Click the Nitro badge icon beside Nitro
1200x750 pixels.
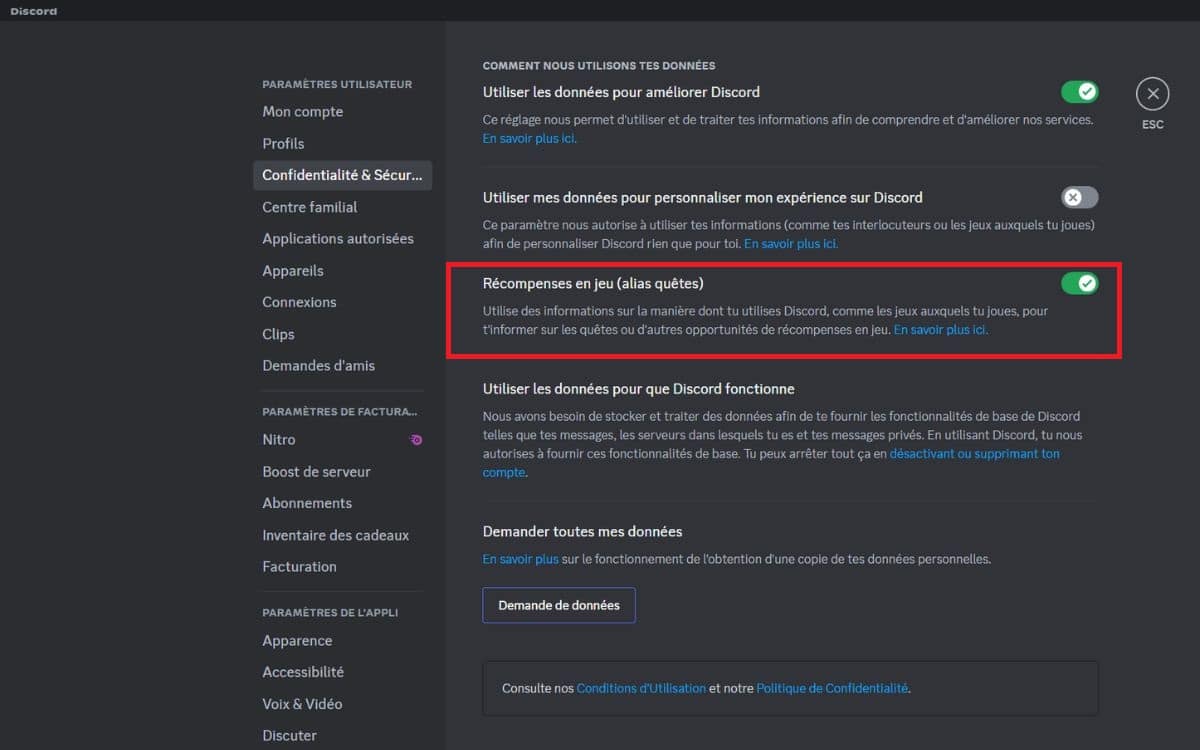click(416, 439)
